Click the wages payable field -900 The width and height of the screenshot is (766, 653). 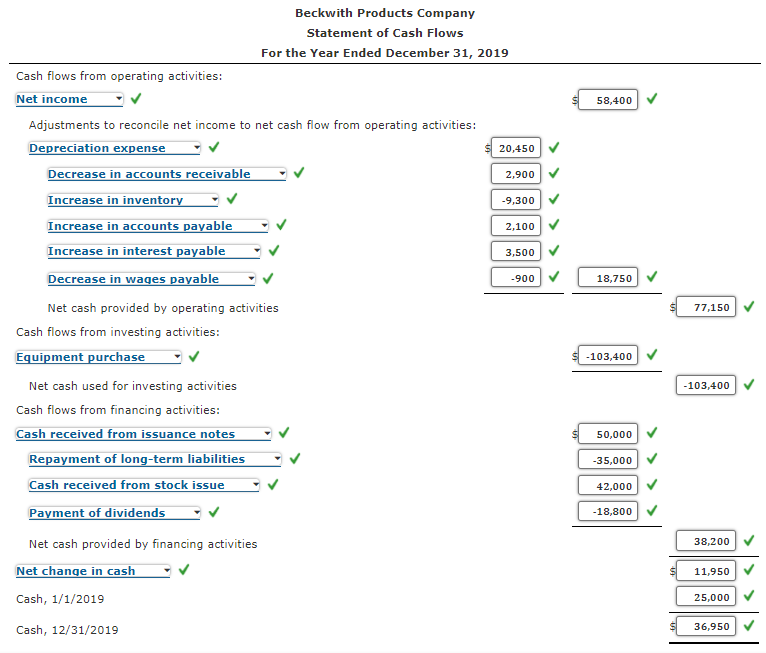coord(516,277)
